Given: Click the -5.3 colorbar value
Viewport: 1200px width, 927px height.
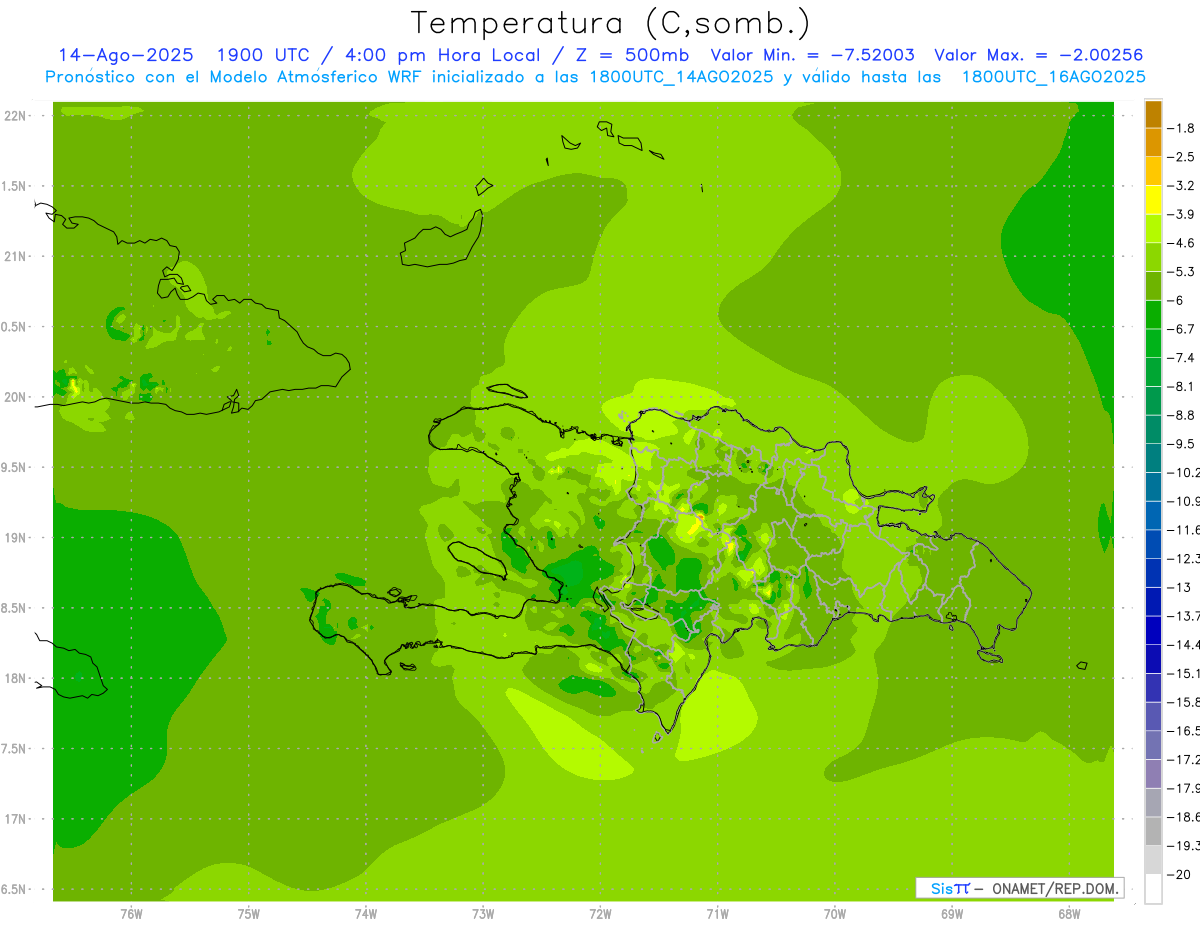Looking at the screenshot, I should tap(1183, 272).
